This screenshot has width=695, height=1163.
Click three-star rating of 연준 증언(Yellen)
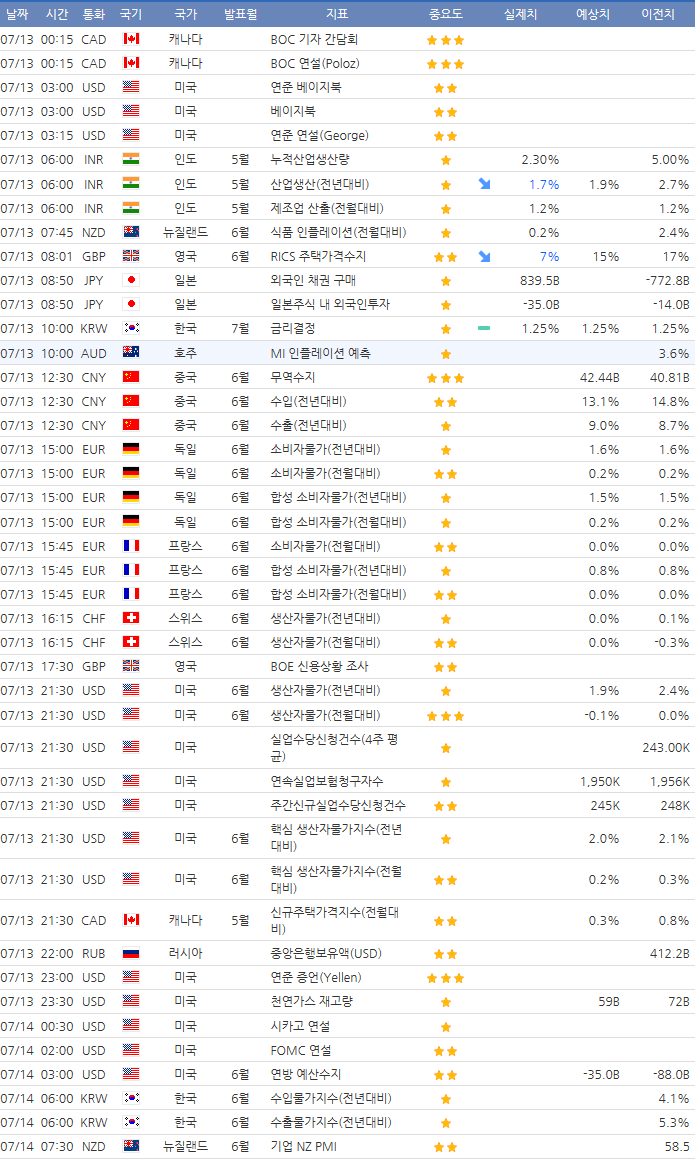pyautogui.click(x=446, y=978)
